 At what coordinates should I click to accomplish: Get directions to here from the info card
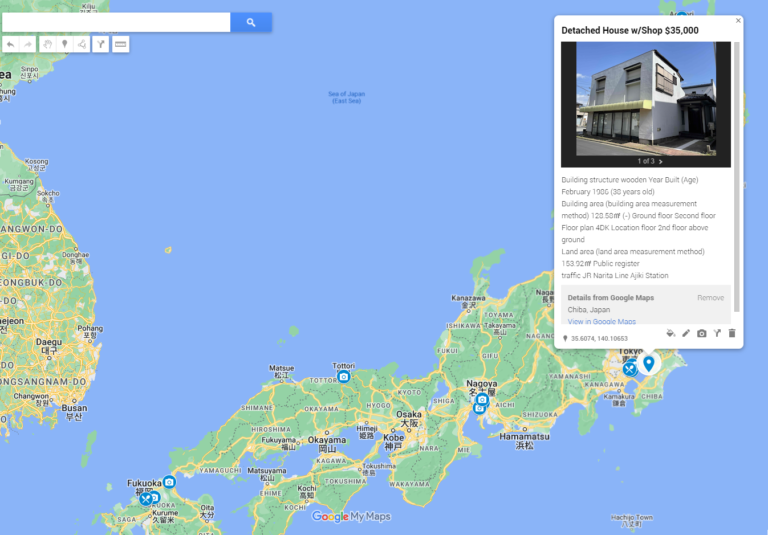(x=717, y=333)
